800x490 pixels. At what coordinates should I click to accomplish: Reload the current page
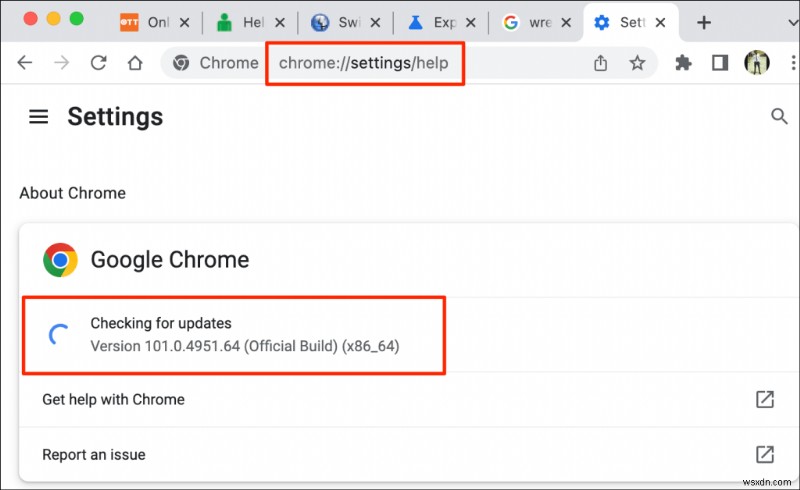tap(98, 63)
